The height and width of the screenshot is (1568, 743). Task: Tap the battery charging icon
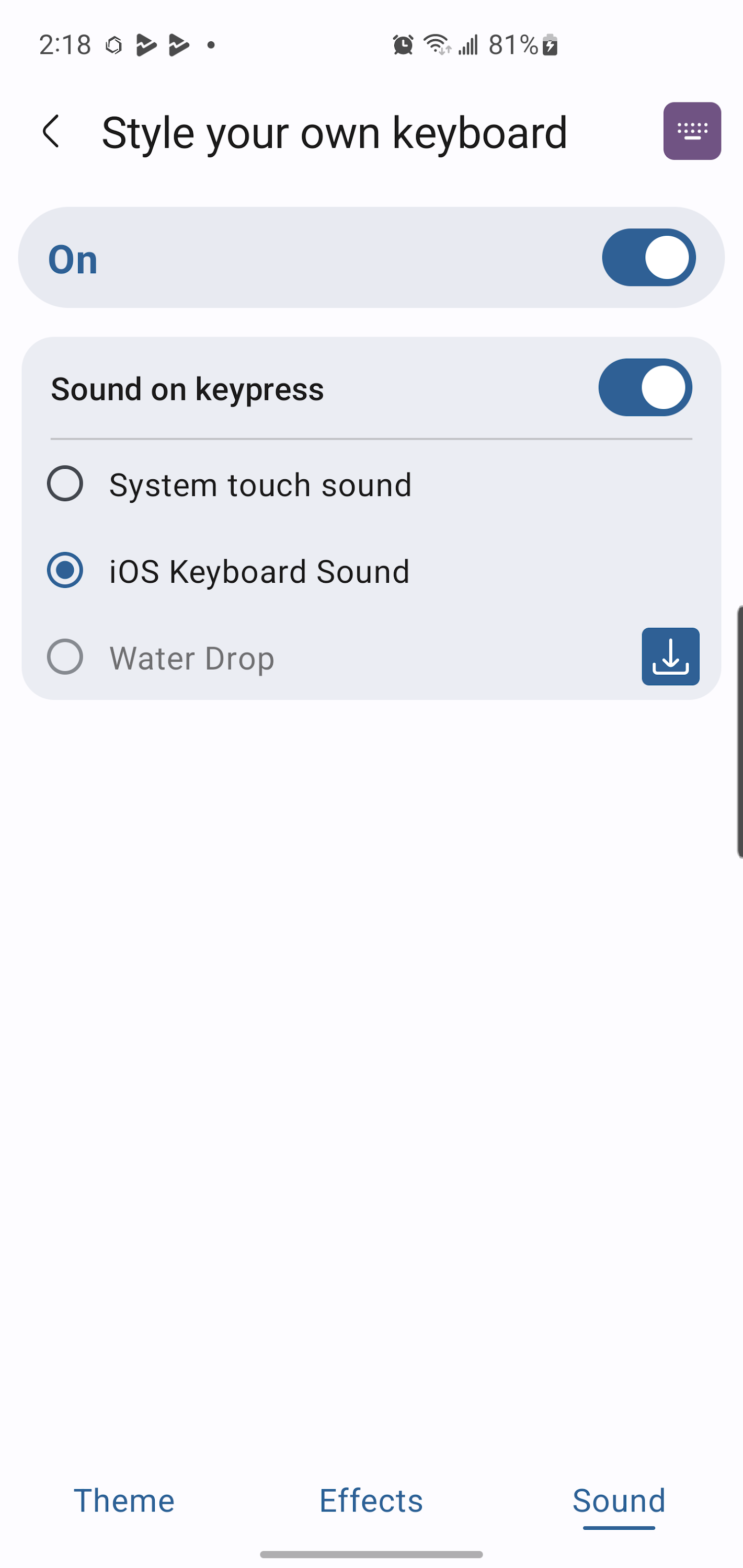point(550,45)
